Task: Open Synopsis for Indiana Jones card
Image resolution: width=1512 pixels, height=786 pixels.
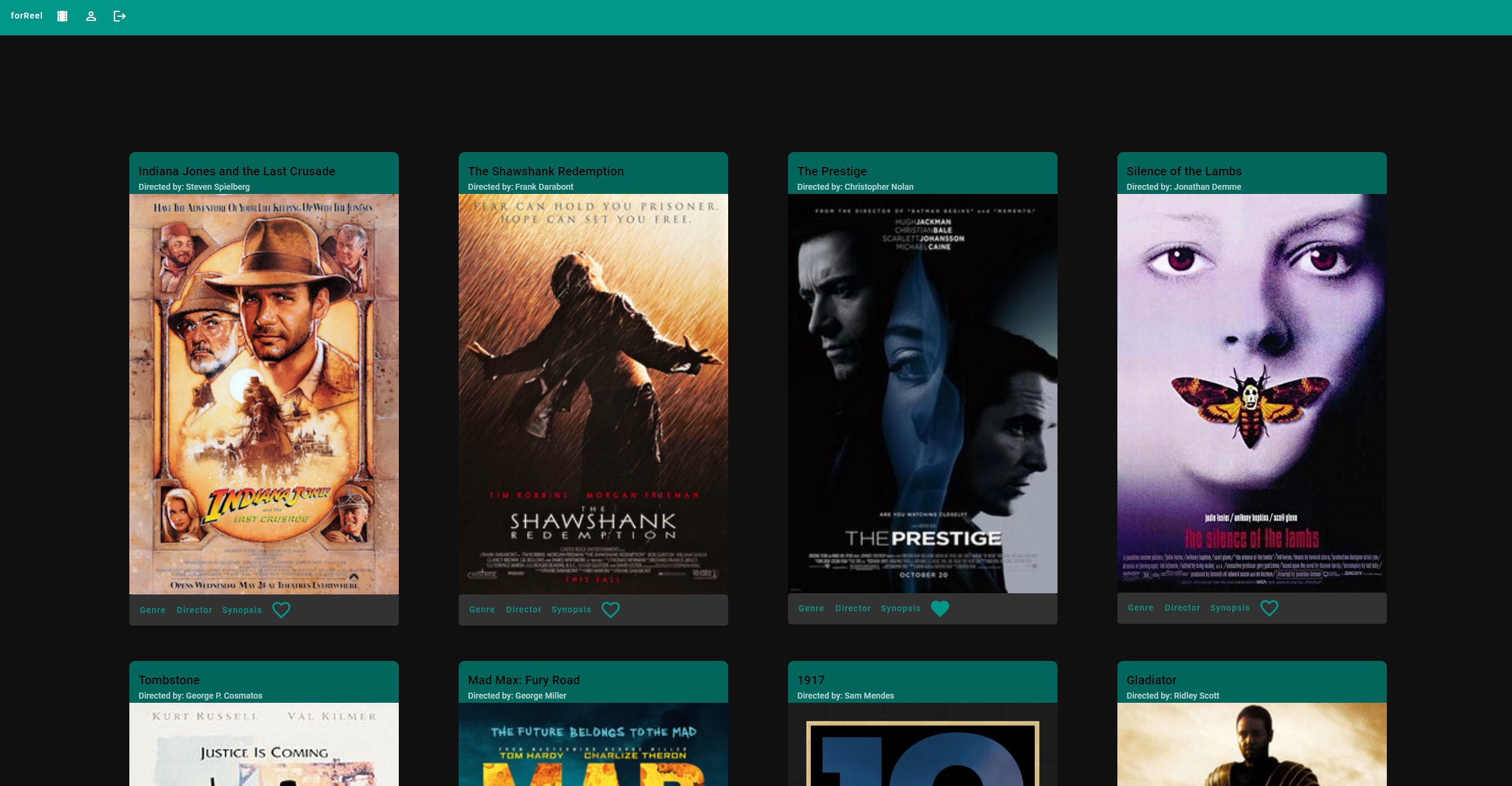Action: [x=242, y=610]
